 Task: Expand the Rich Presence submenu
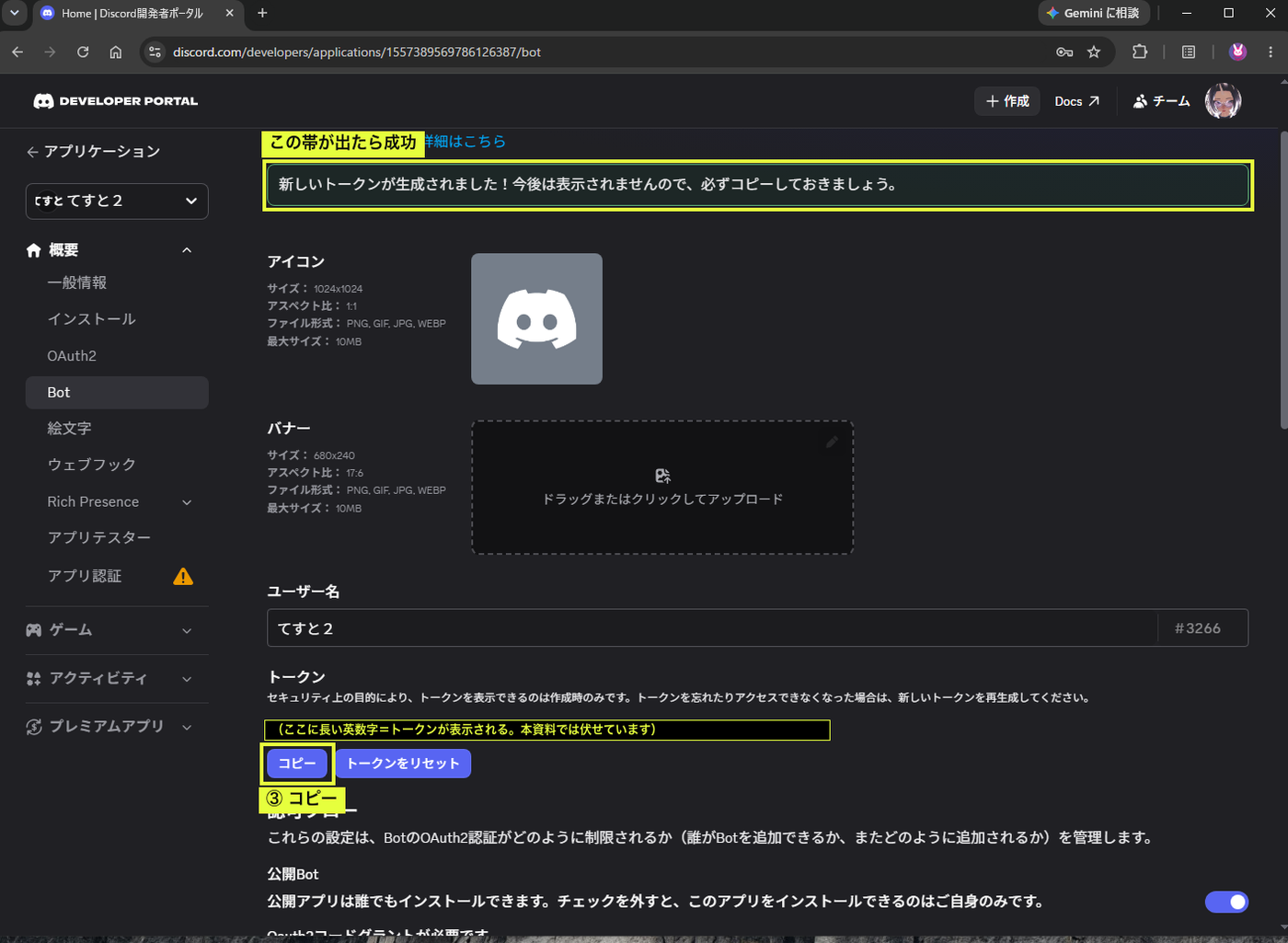(x=187, y=502)
